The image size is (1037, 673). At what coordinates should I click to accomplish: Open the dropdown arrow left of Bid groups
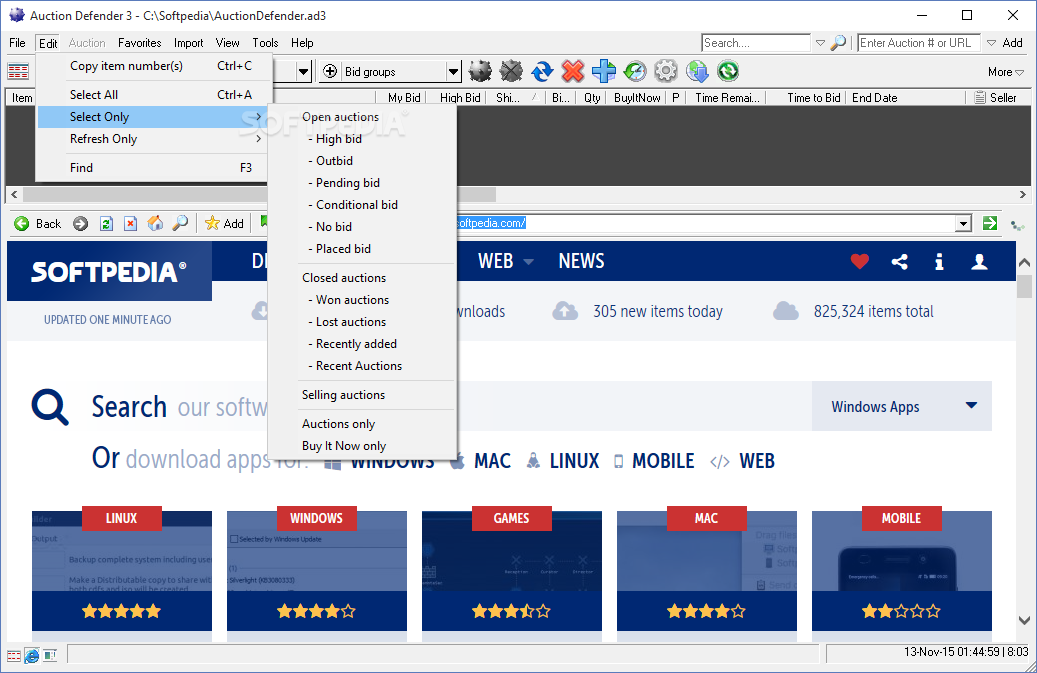coord(304,71)
